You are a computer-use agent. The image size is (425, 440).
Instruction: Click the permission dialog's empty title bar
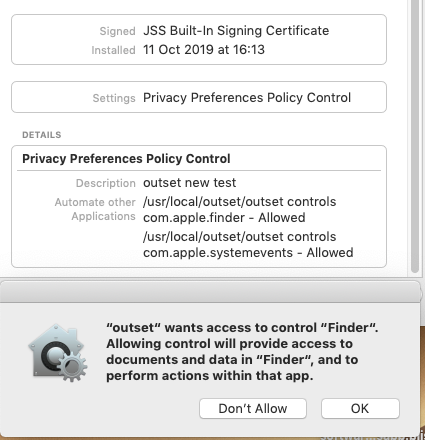tap(210, 292)
